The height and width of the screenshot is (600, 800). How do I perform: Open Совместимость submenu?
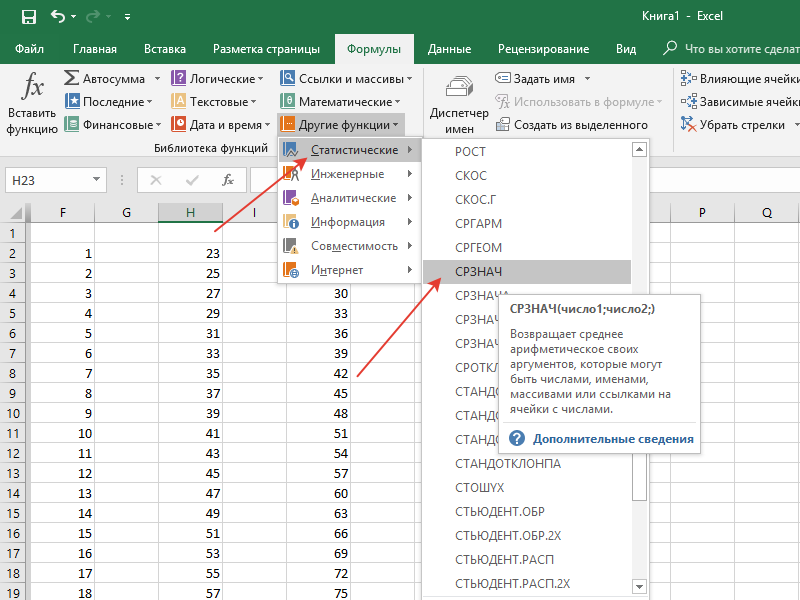click(349, 246)
